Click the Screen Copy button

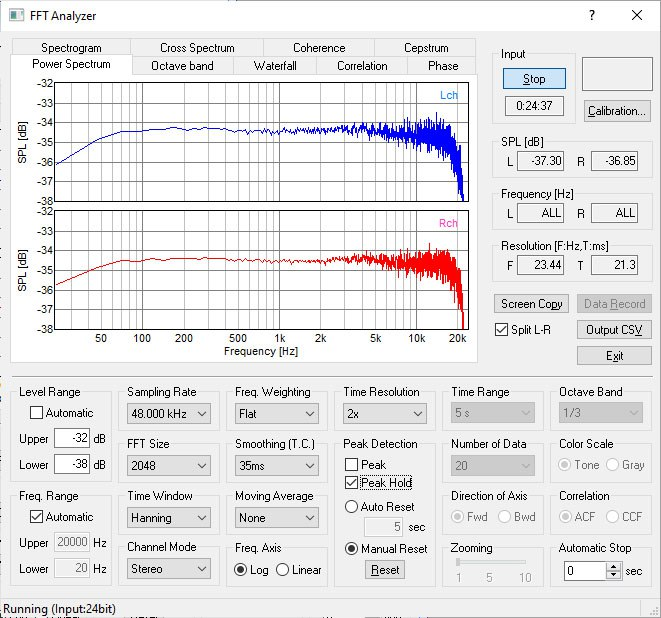531,304
